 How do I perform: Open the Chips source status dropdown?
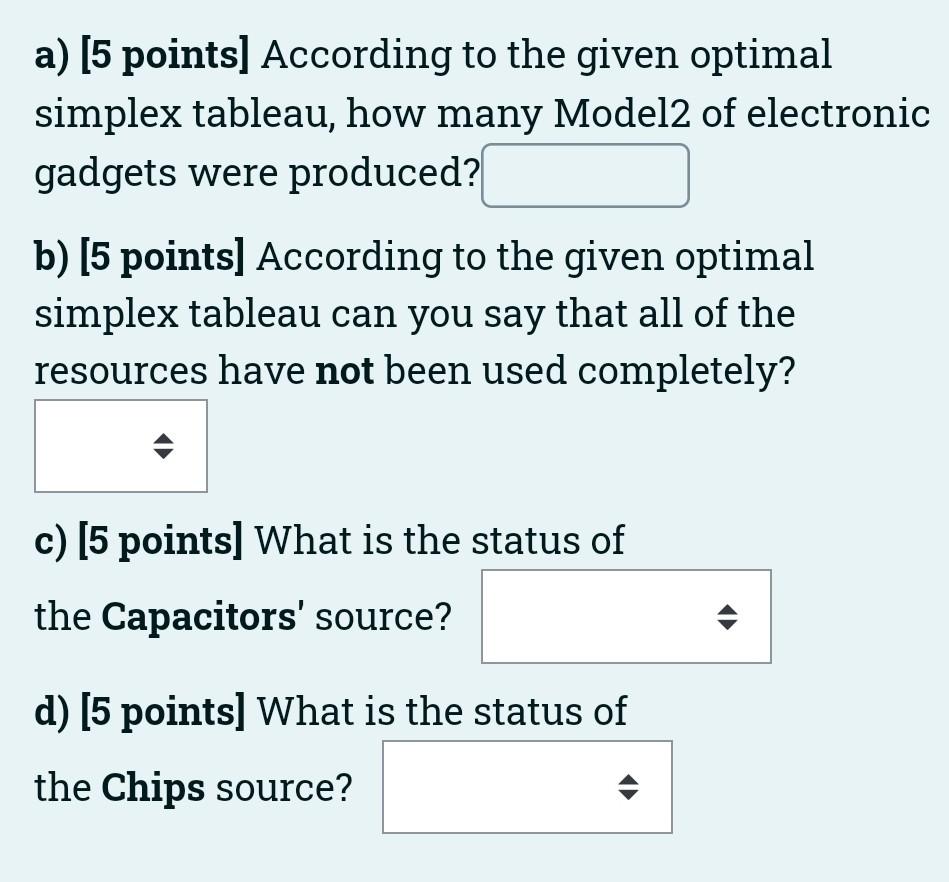point(527,787)
